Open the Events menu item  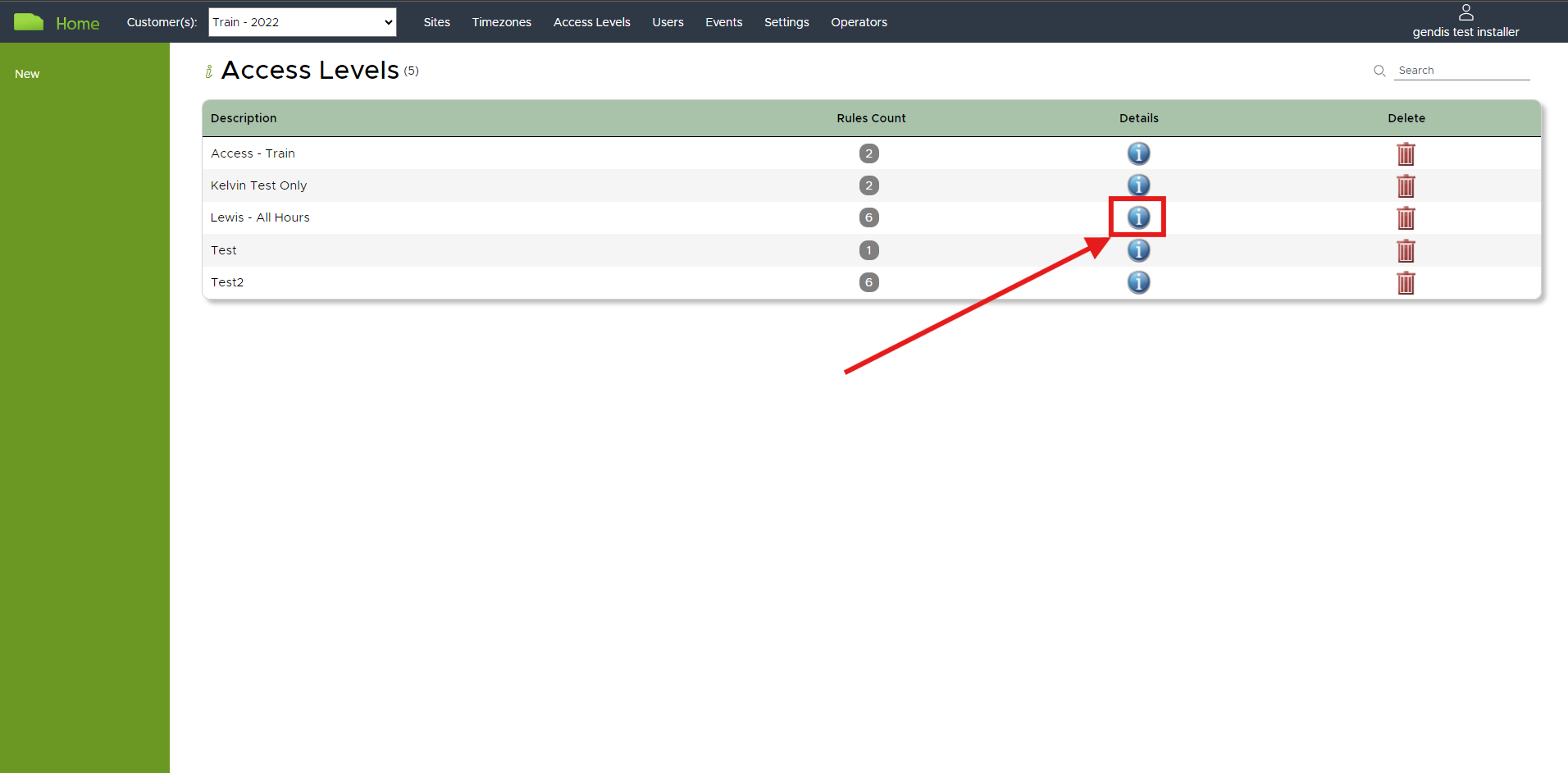(x=723, y=22)
